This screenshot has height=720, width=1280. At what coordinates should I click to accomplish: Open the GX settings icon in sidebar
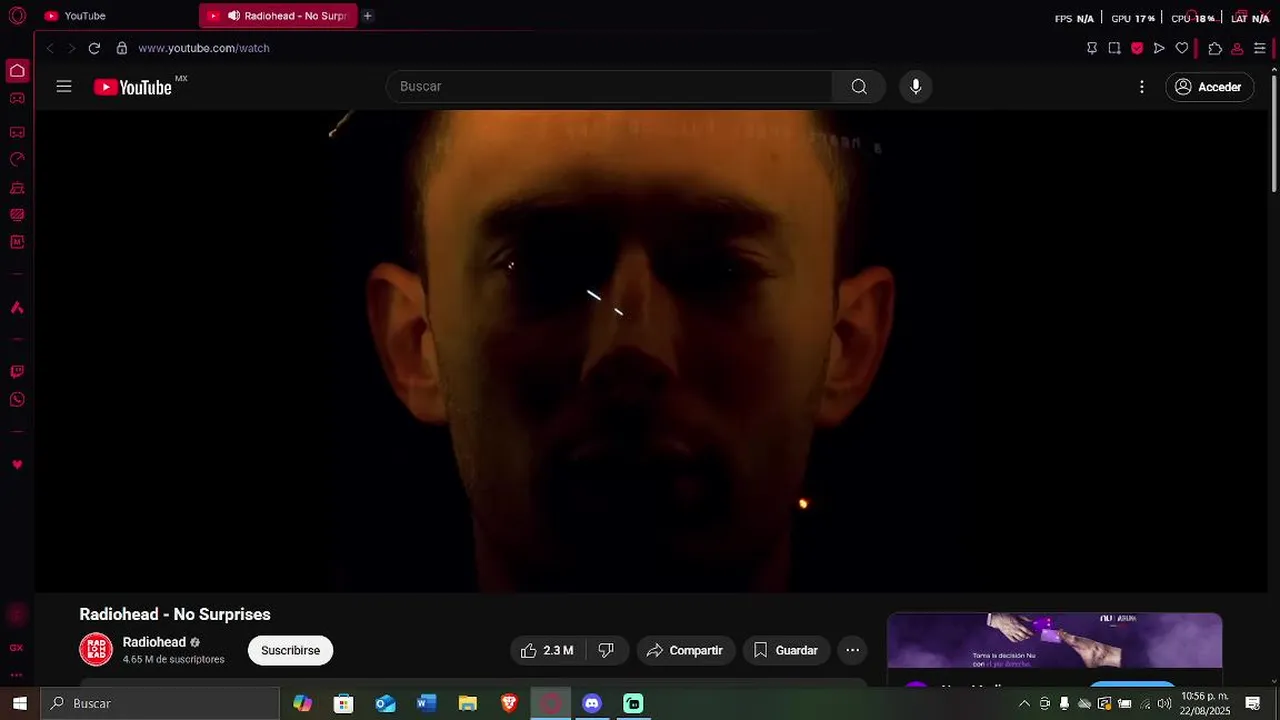[17, 648]
